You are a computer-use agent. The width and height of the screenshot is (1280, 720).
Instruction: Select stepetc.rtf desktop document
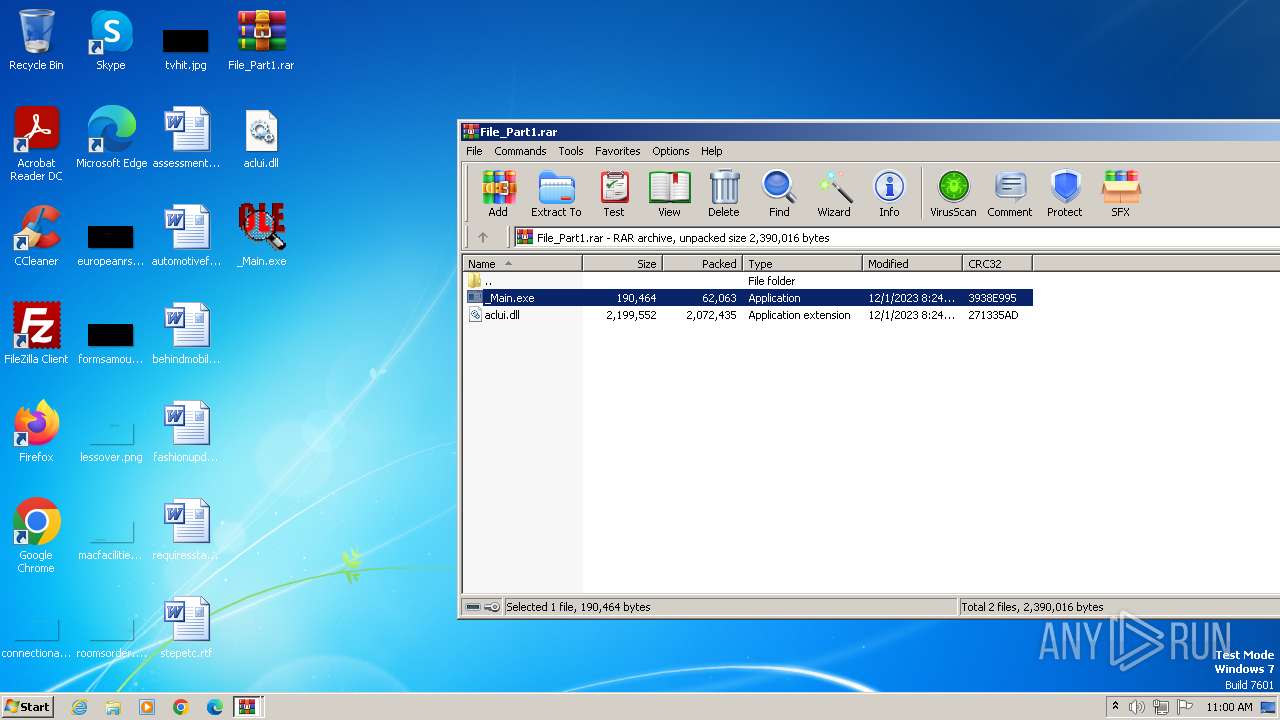point(186,628)
